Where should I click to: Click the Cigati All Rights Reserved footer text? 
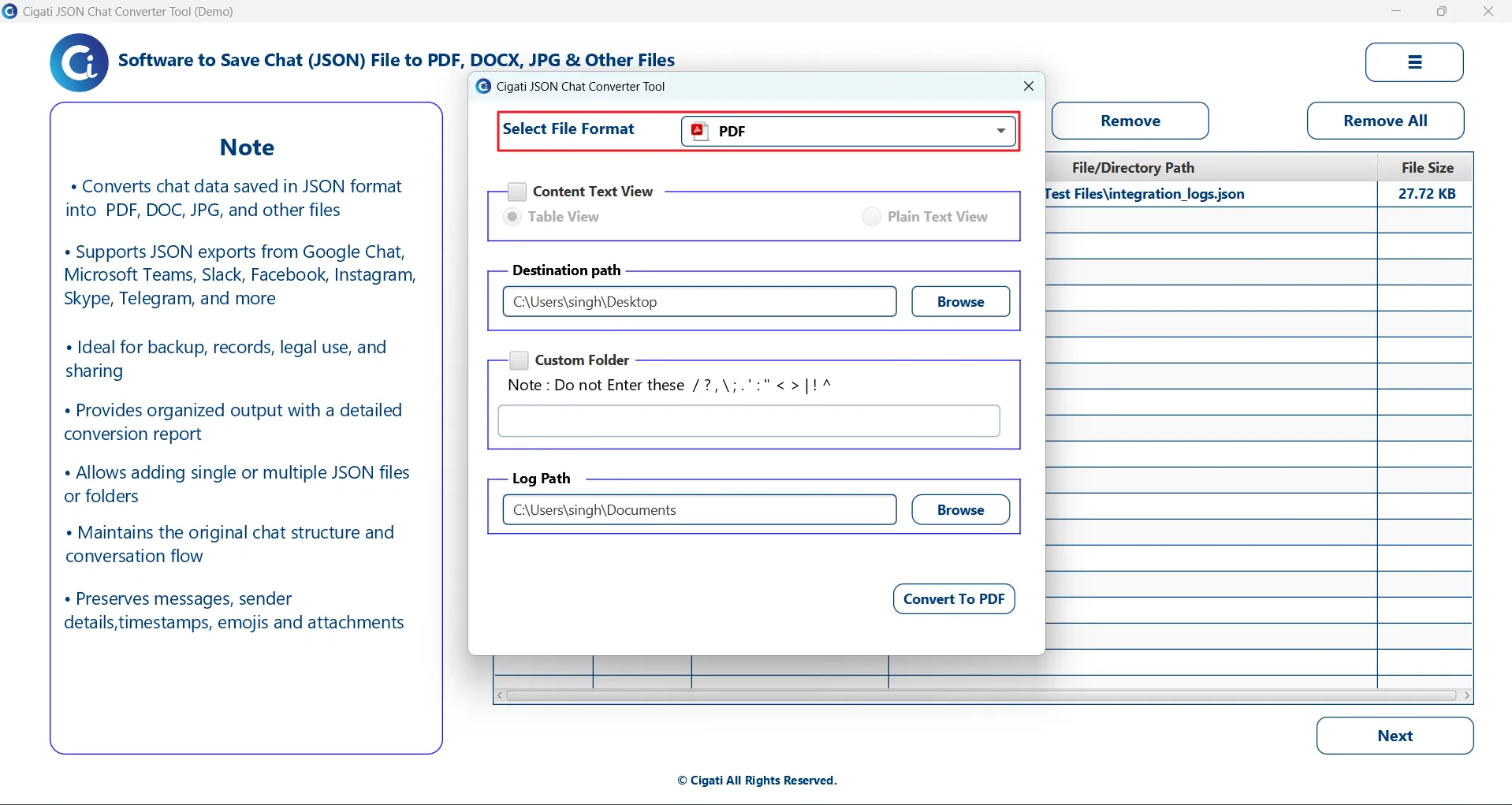point(757,781)
